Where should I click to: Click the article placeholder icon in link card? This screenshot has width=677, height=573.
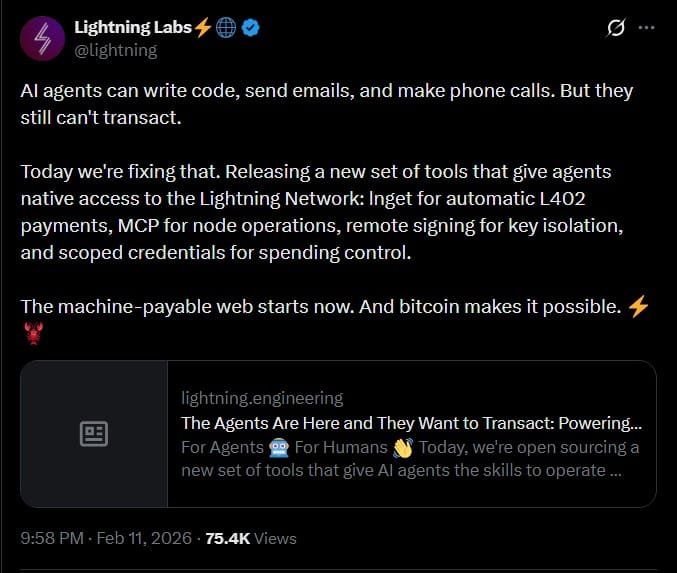point(94,434)
